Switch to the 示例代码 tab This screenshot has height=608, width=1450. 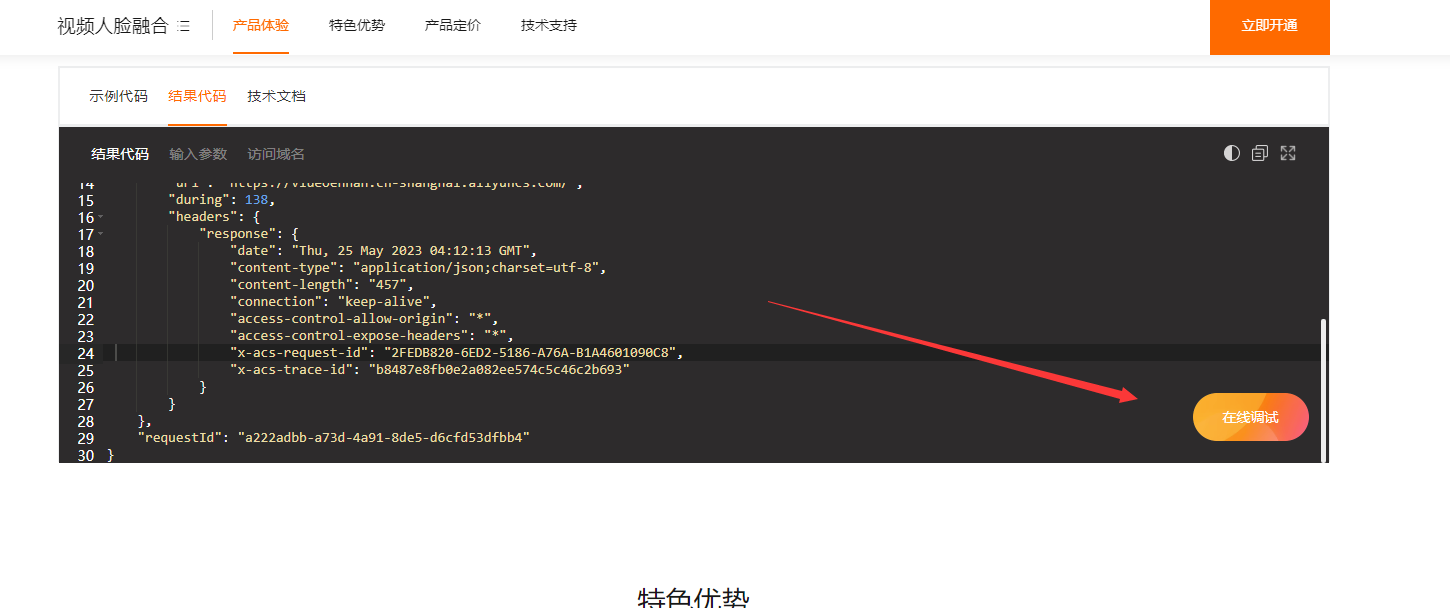click(118, 96)
